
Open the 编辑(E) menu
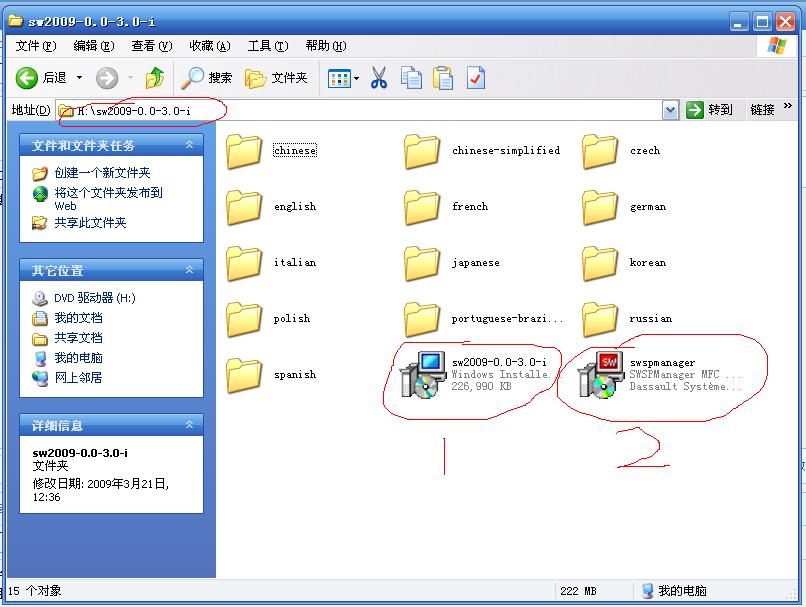(x=94, y=46)
